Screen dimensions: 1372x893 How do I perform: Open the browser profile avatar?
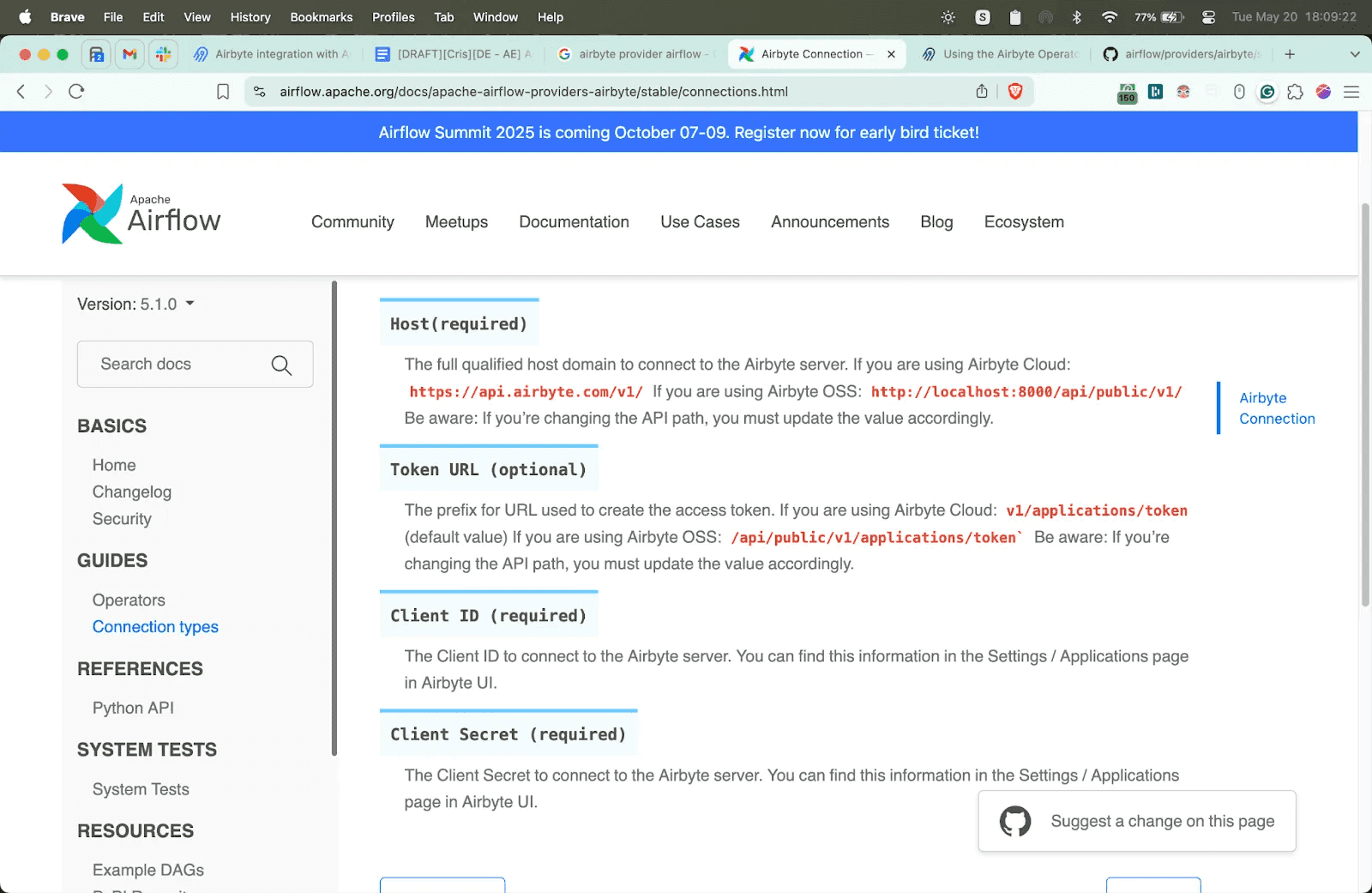pos(1323,92)
